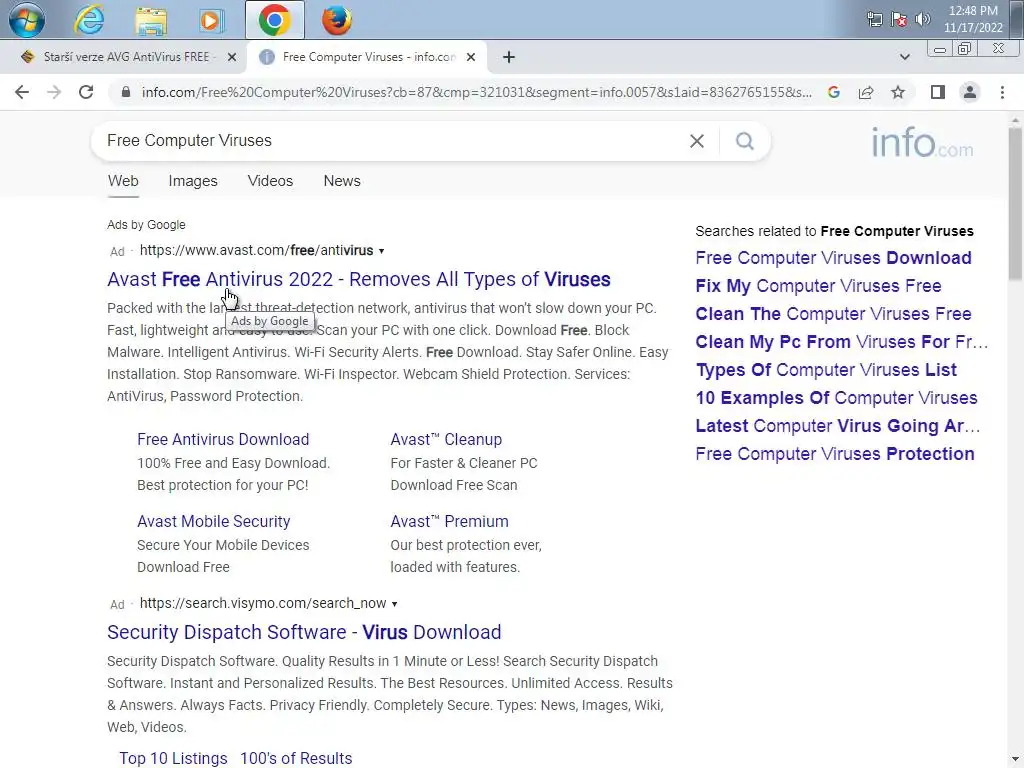
Task: Close the AVG AntiVirus FREE tab
Action: [232, 57]
